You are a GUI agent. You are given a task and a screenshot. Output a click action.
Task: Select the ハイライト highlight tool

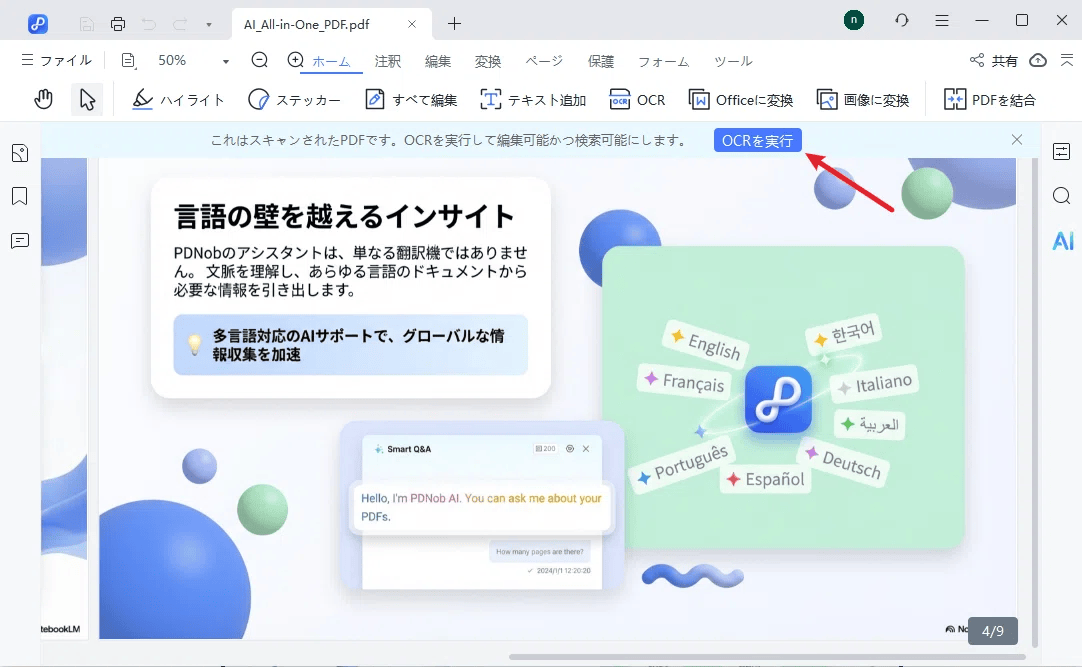178,99
